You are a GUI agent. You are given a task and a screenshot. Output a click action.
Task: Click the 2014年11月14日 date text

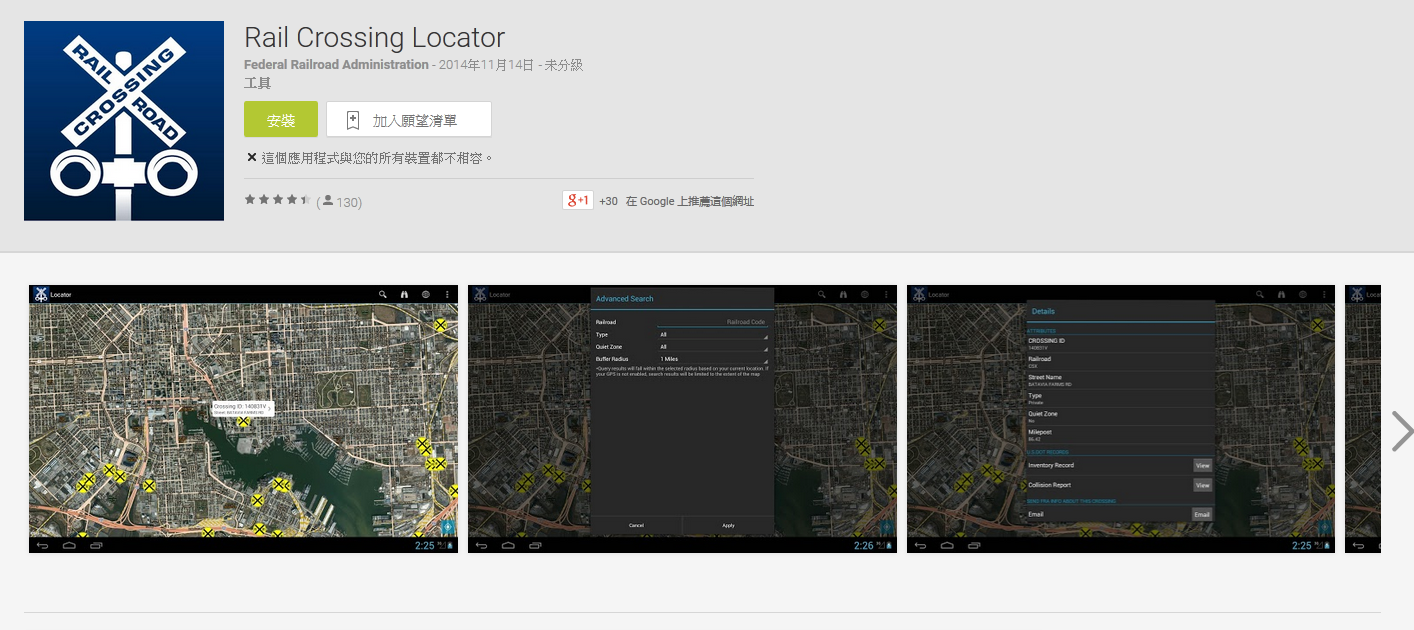486,65
